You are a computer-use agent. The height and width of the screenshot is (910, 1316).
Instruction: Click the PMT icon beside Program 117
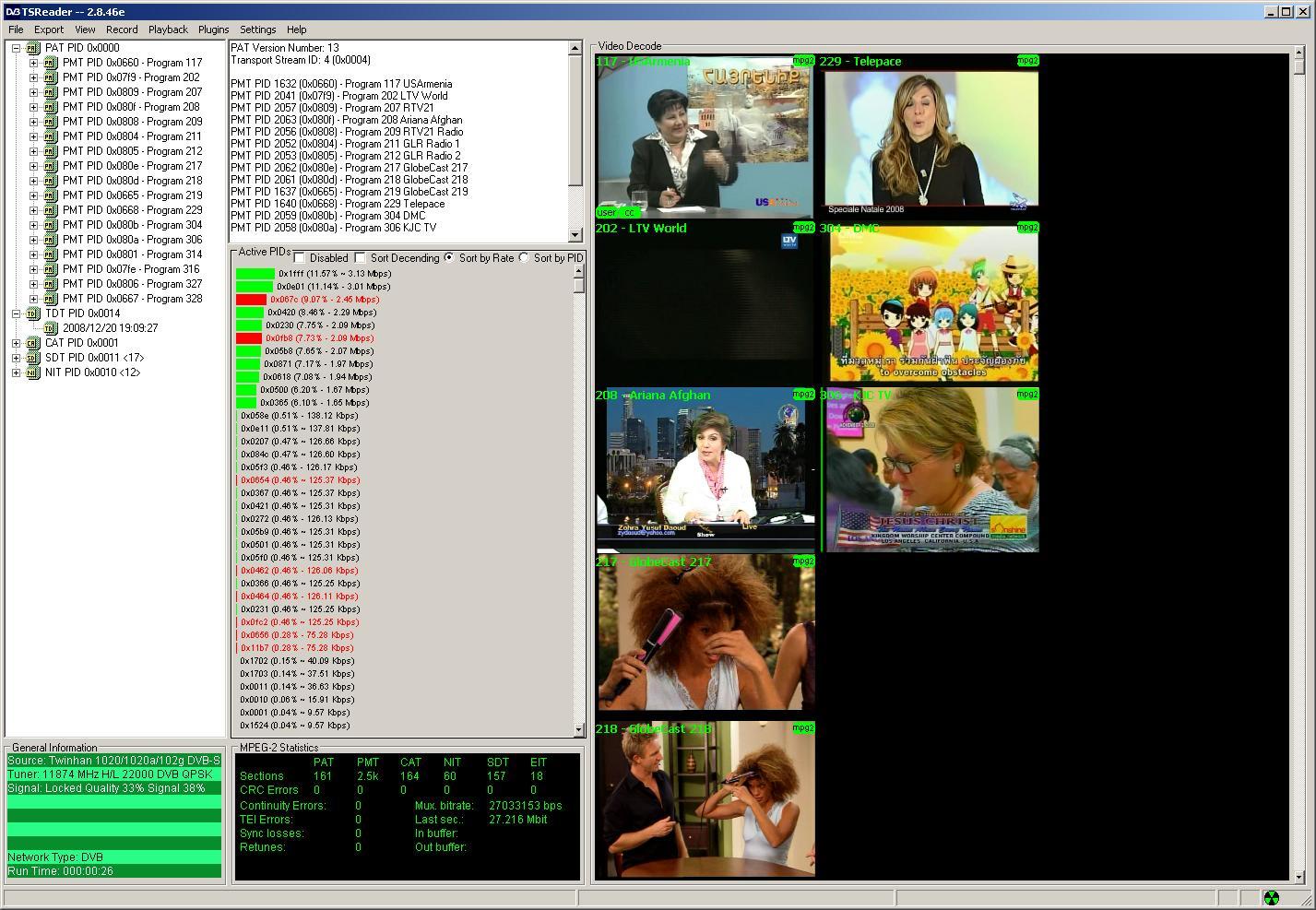(x=51, y=63)
